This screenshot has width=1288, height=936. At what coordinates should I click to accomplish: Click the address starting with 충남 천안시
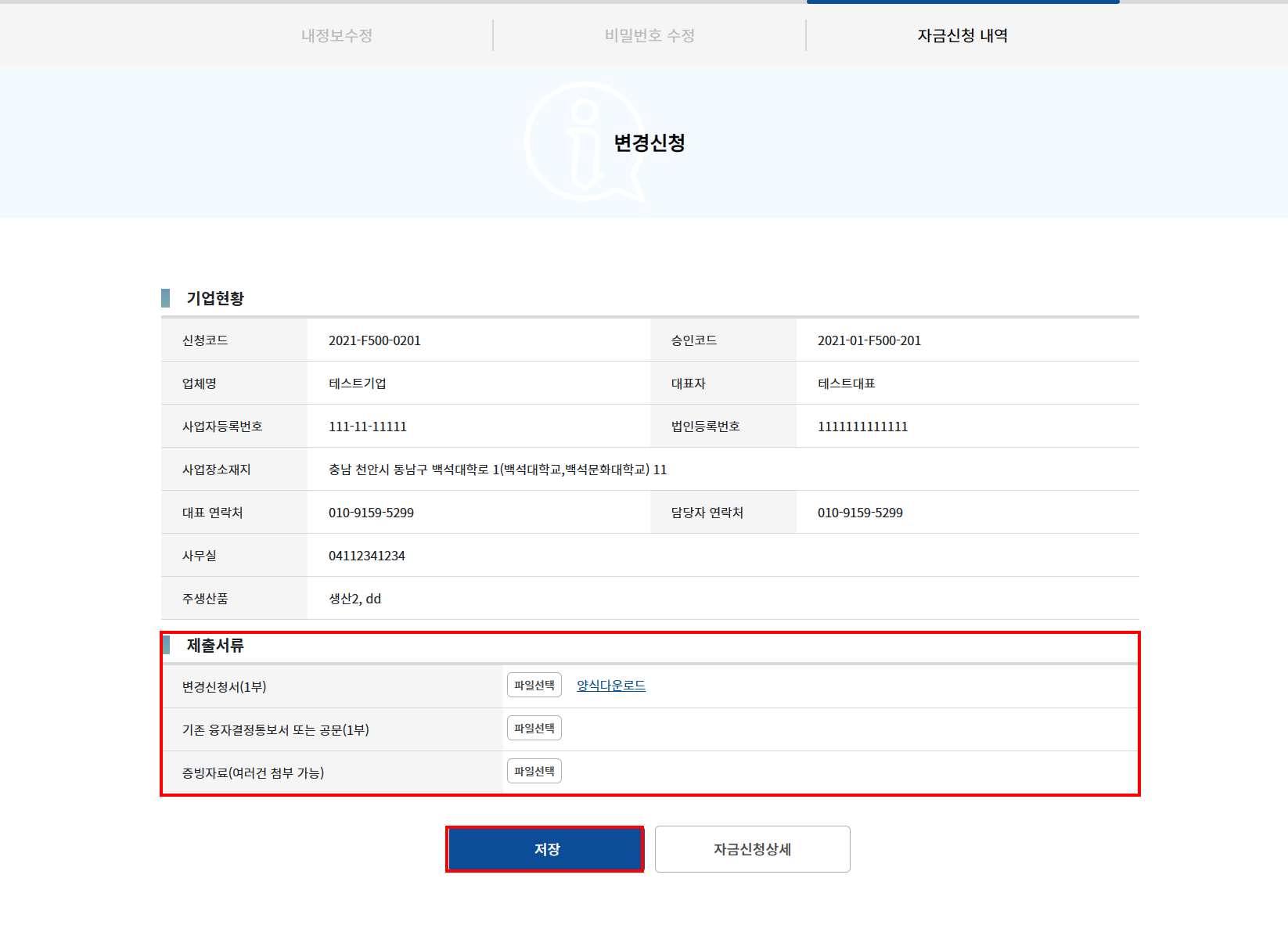coord(498,470)
